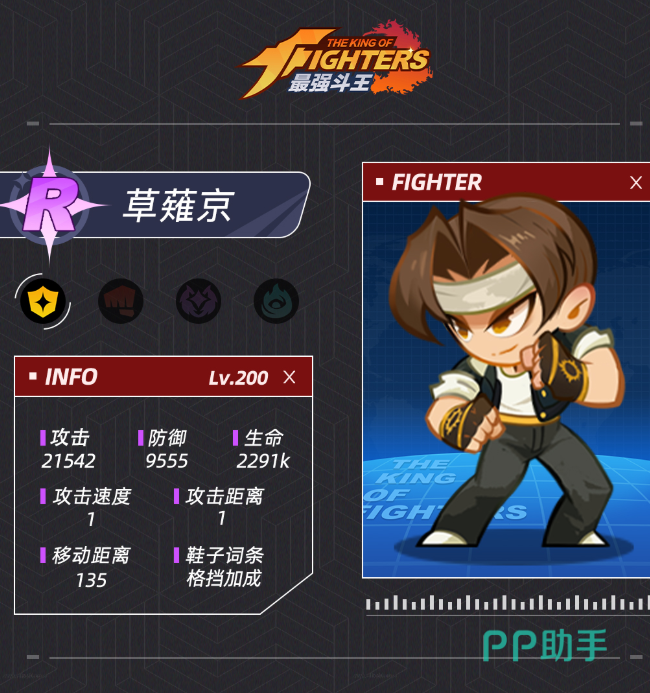The height and width of the screenshot is (693, 650).
Task: Click the INFO panel header
Action: pyautogui.click(x=163, y=377)
